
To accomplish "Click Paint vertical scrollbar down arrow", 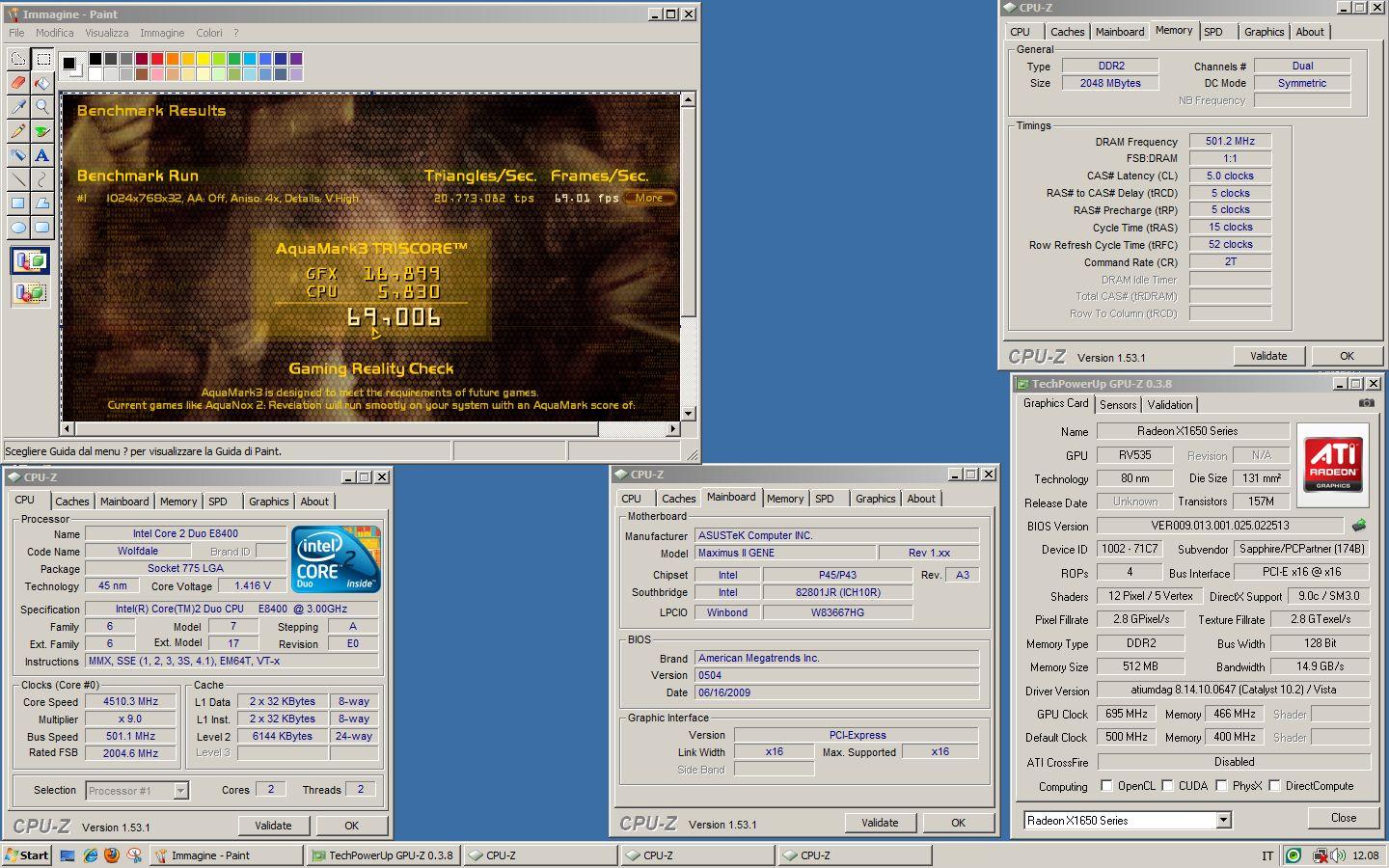I will tap(688, 414).
